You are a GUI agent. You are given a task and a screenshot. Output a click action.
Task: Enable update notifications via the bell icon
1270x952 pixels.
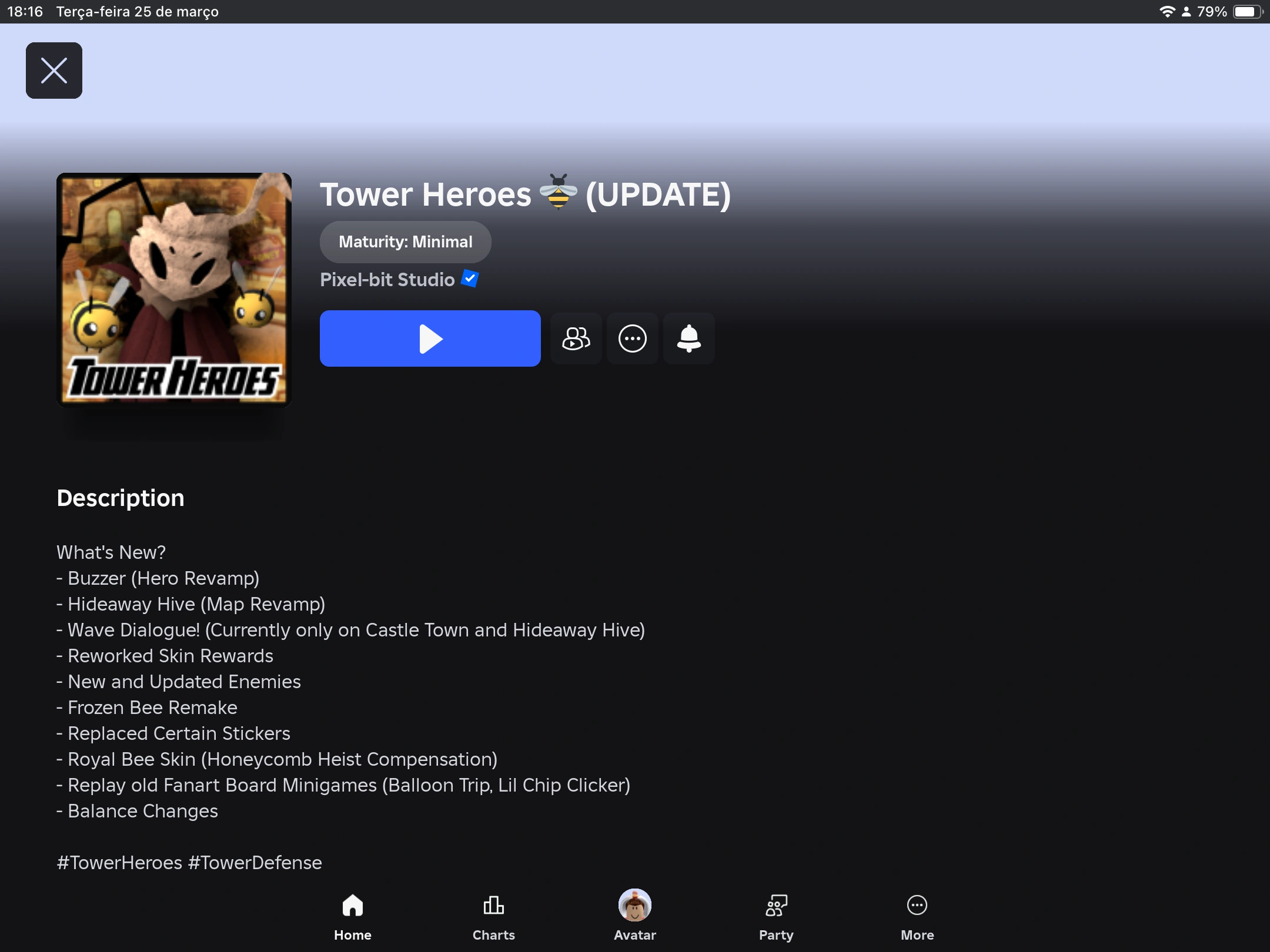coord(689,338)
